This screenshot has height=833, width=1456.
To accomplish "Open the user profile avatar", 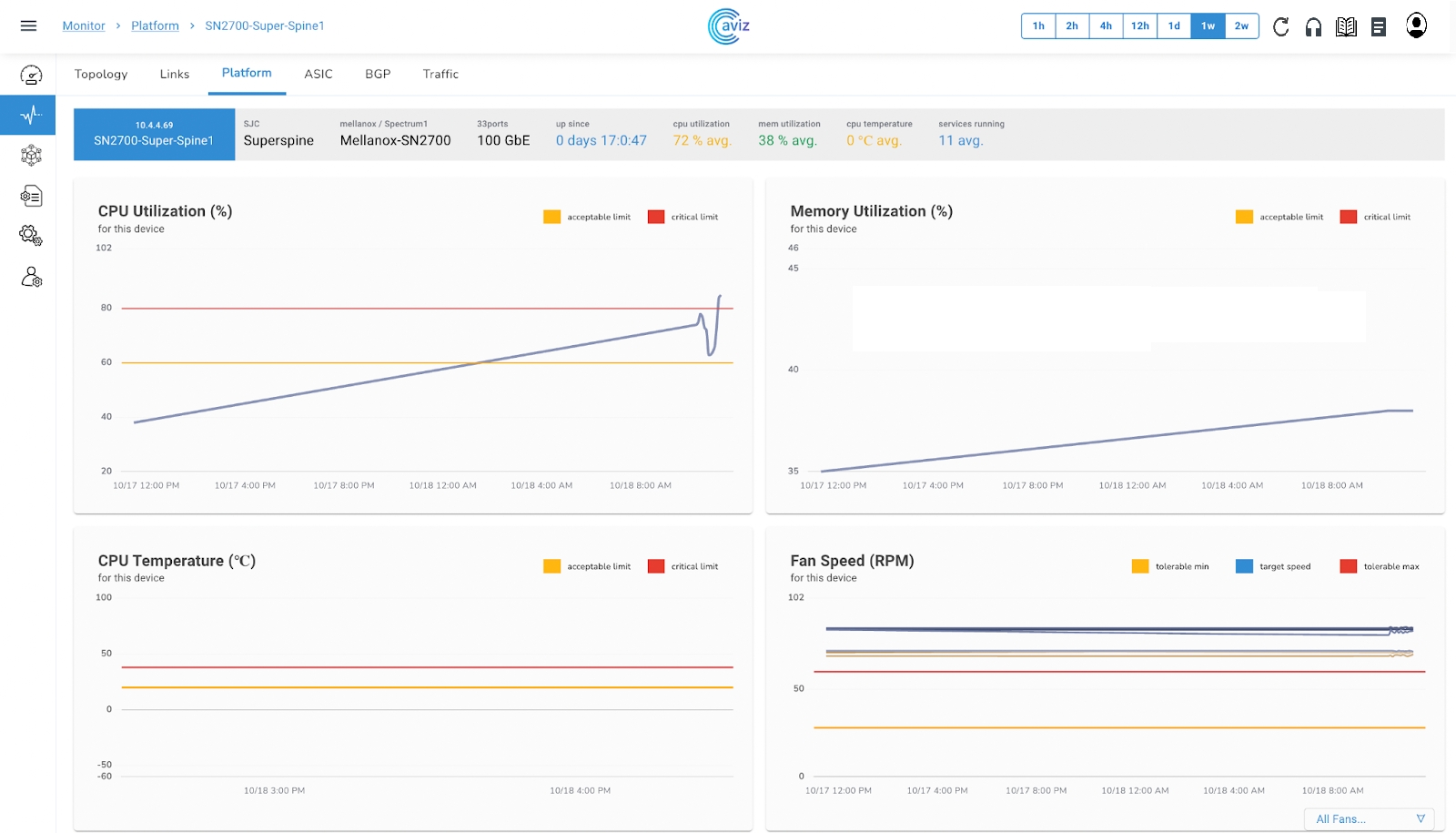I will pyautogui.click(x=1416, y=25).
